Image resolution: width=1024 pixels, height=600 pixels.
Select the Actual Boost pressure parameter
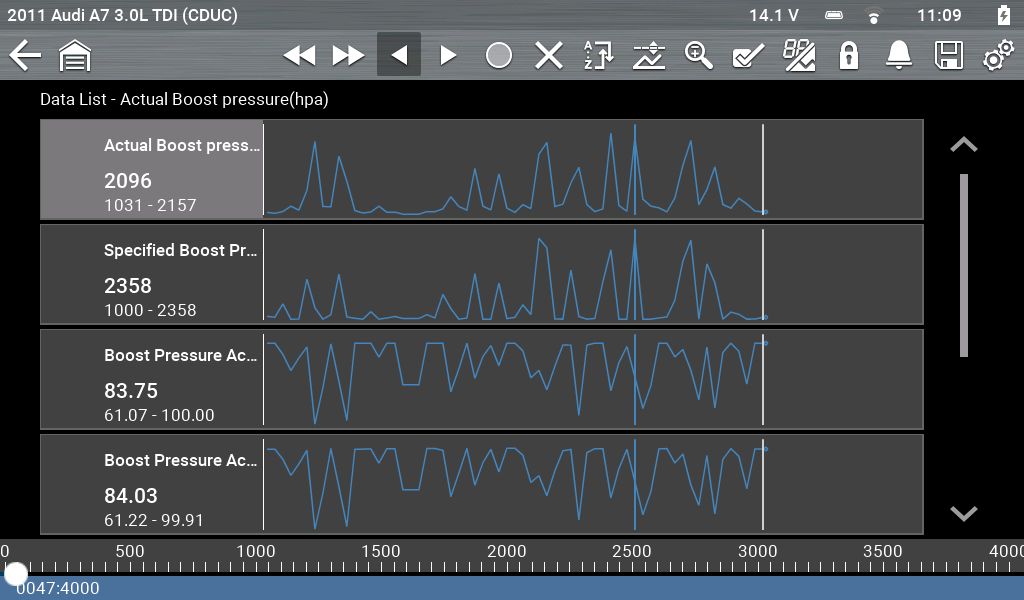click(x=152, y=170)
